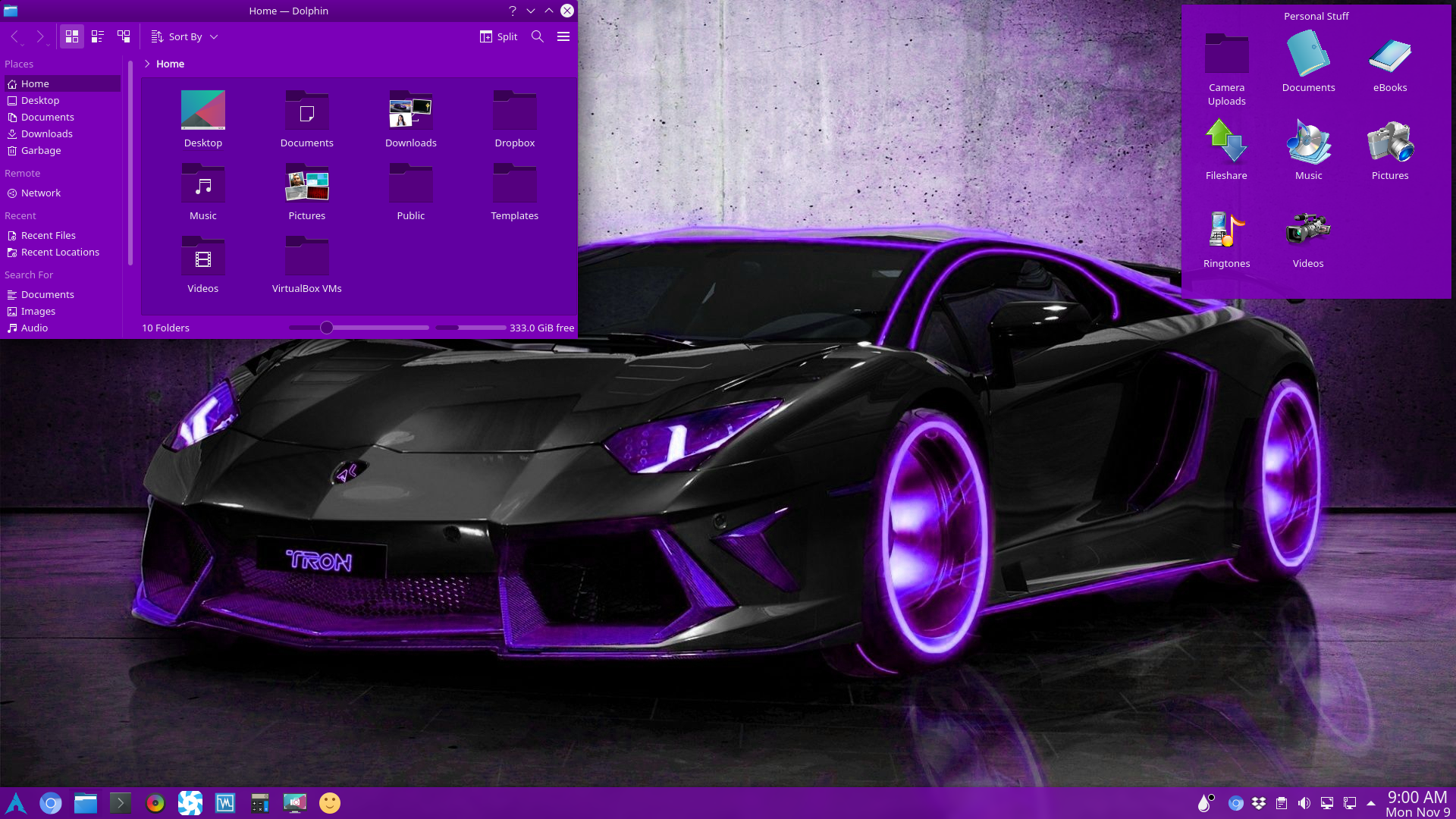
Task: Open Recent Files in sidebar
Action: pyautogui.click(x=62, y=235)
